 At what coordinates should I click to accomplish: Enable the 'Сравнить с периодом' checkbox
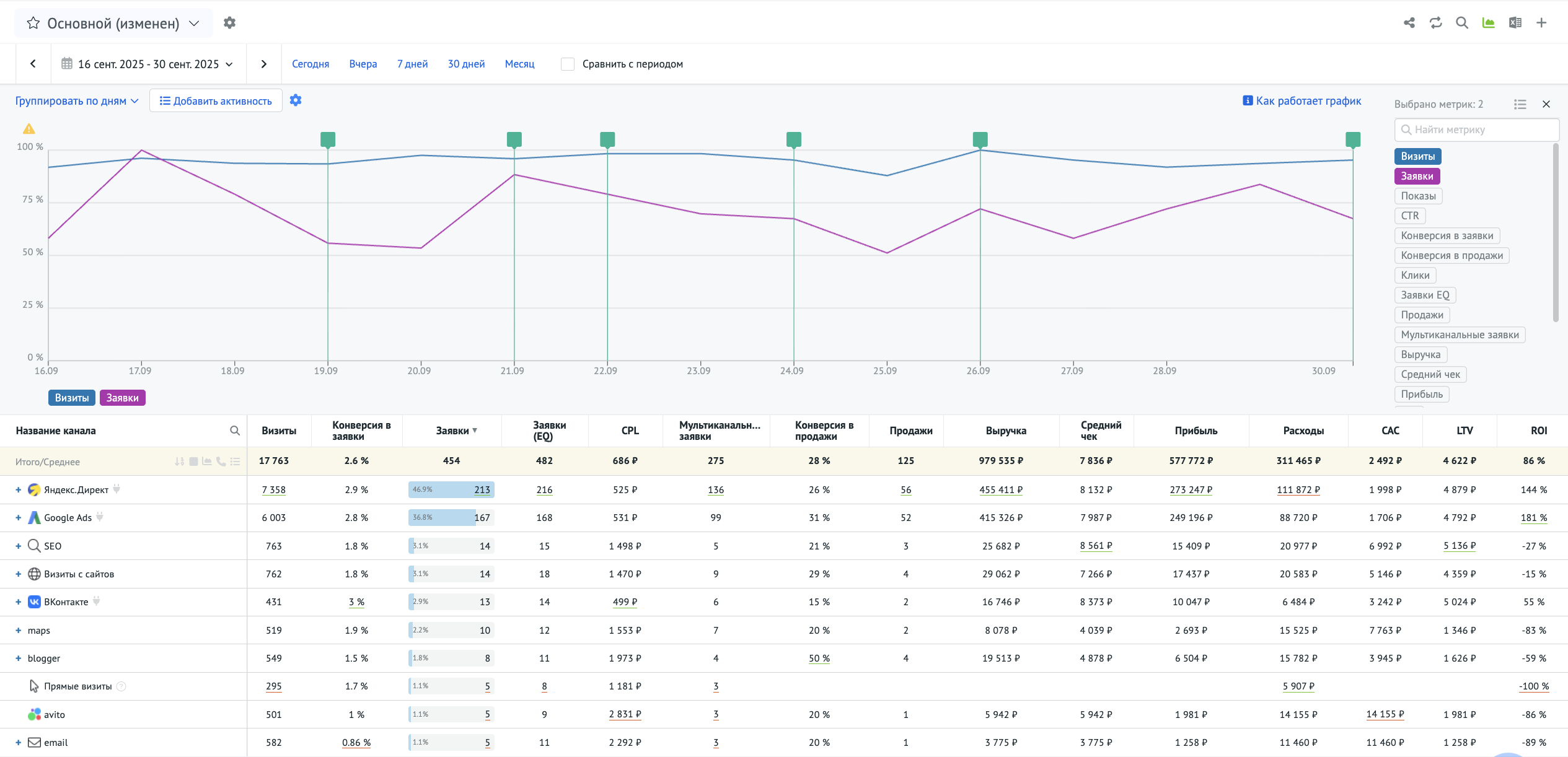click(x=567, y=64)
